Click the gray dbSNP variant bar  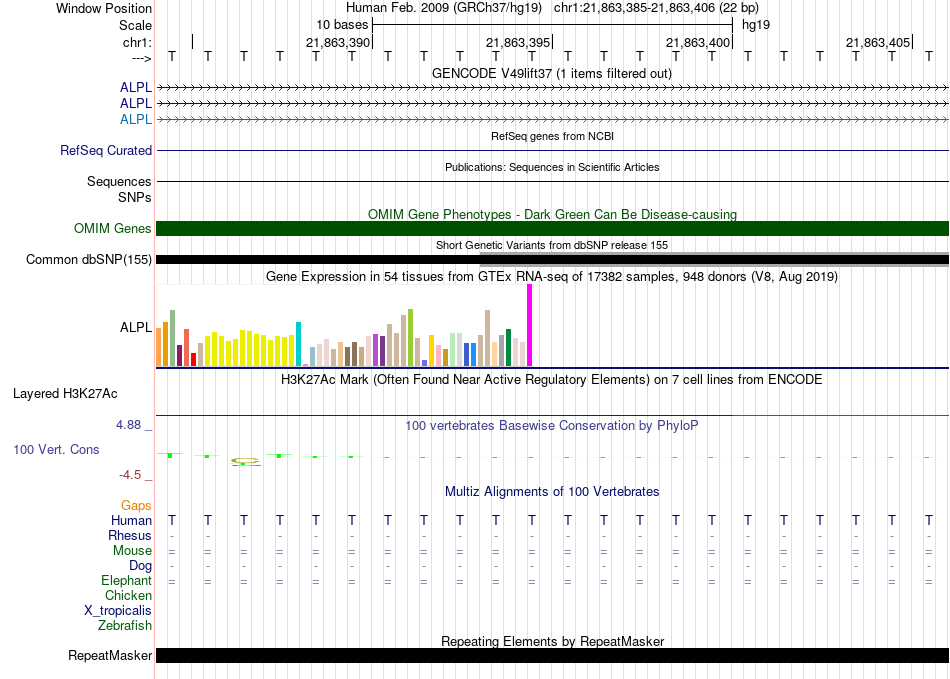(714, 254)
